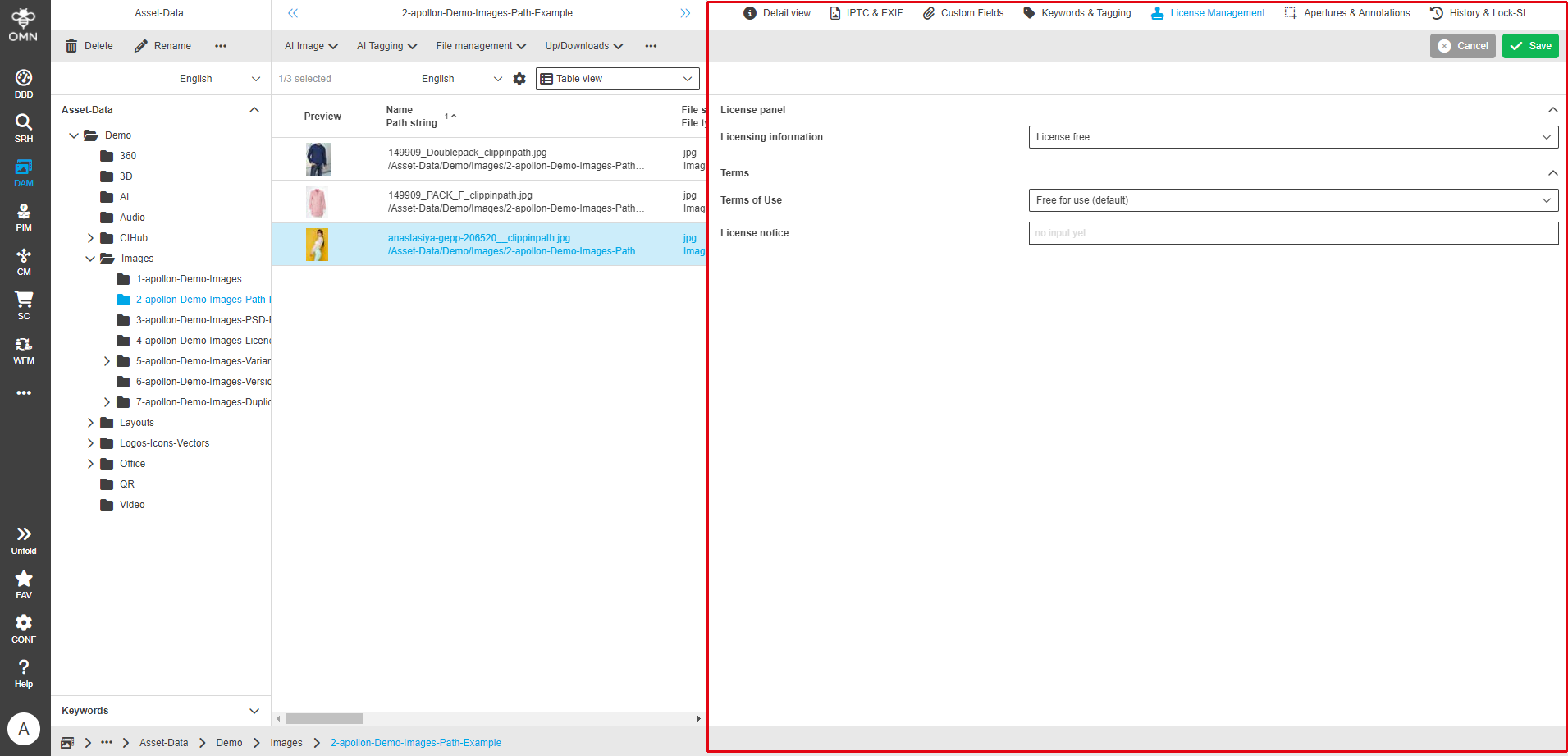Expand the Keywords panel
This screenshot has width=1568, height=756.
tap(254, 711)
